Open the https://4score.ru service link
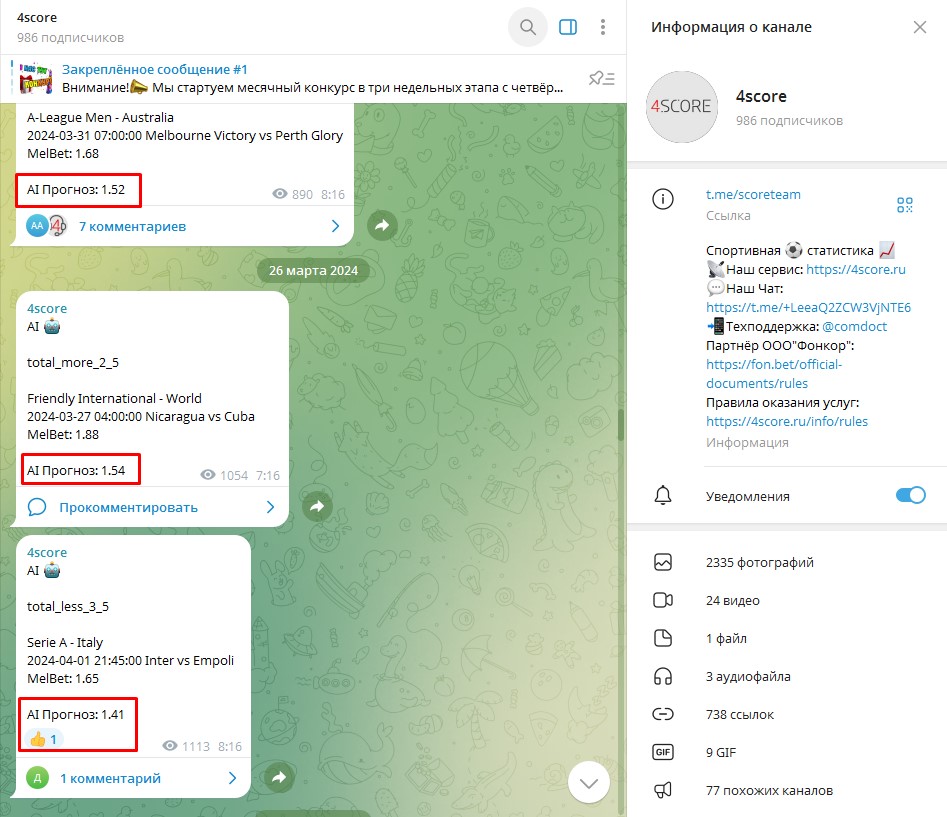 coord(855,270)
